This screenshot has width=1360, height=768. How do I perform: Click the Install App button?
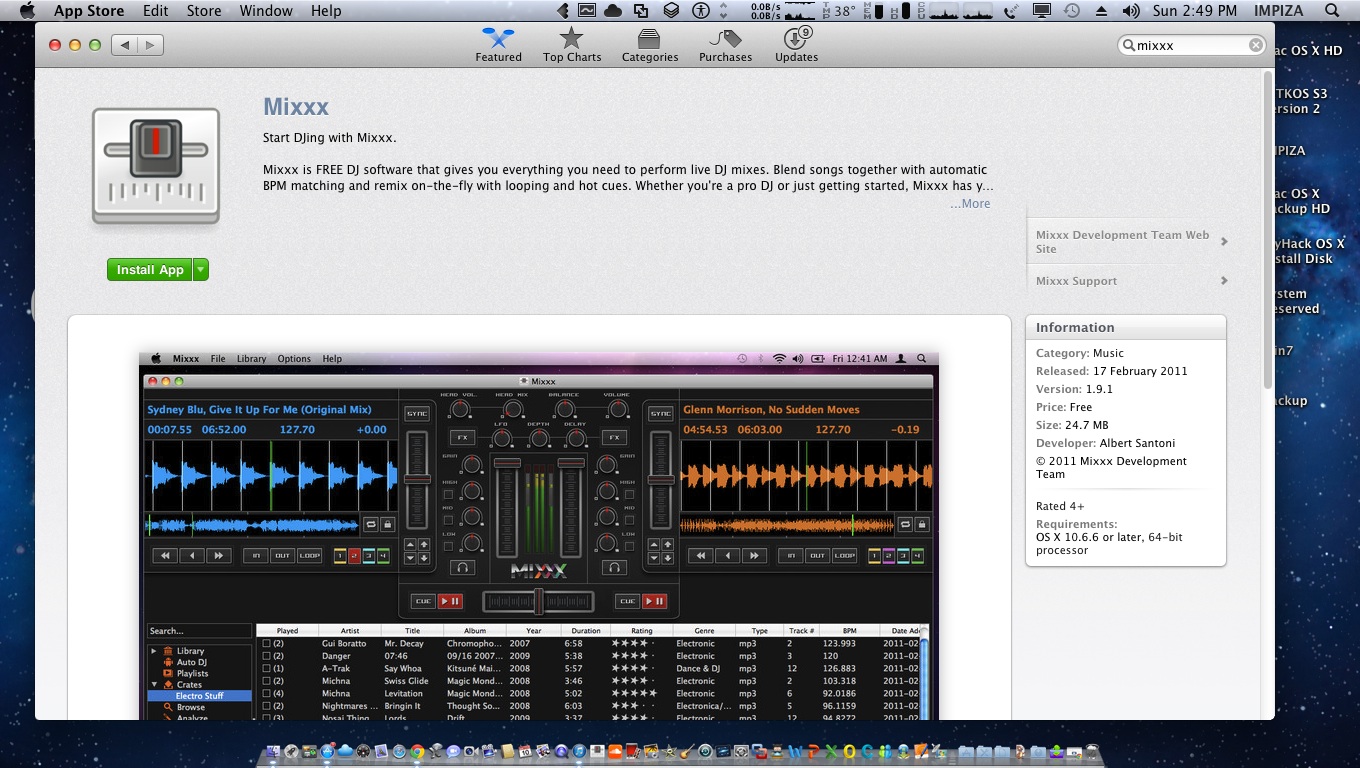coord(150,270)
